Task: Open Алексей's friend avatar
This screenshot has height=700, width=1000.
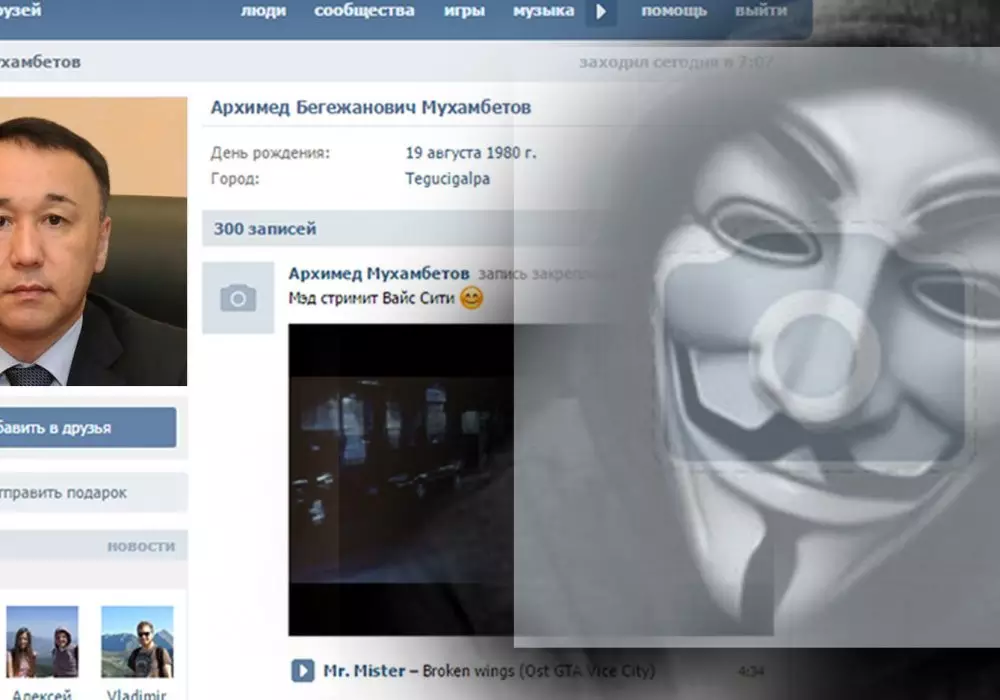Action: (42, 642)
